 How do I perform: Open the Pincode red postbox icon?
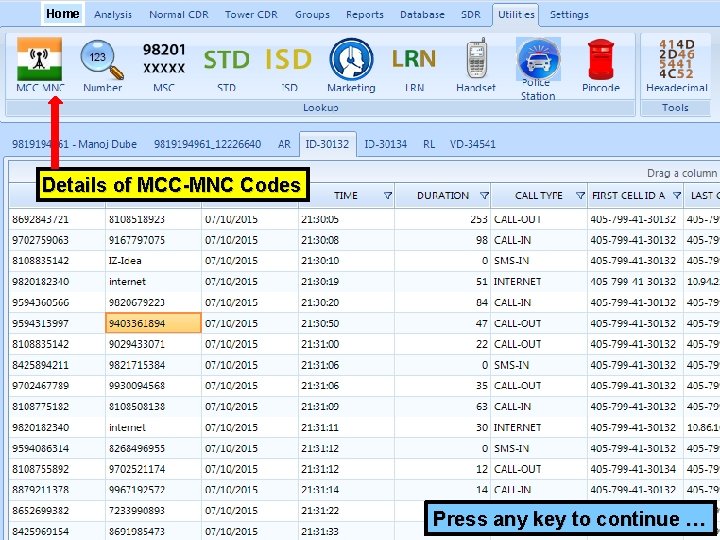[601, 65]
